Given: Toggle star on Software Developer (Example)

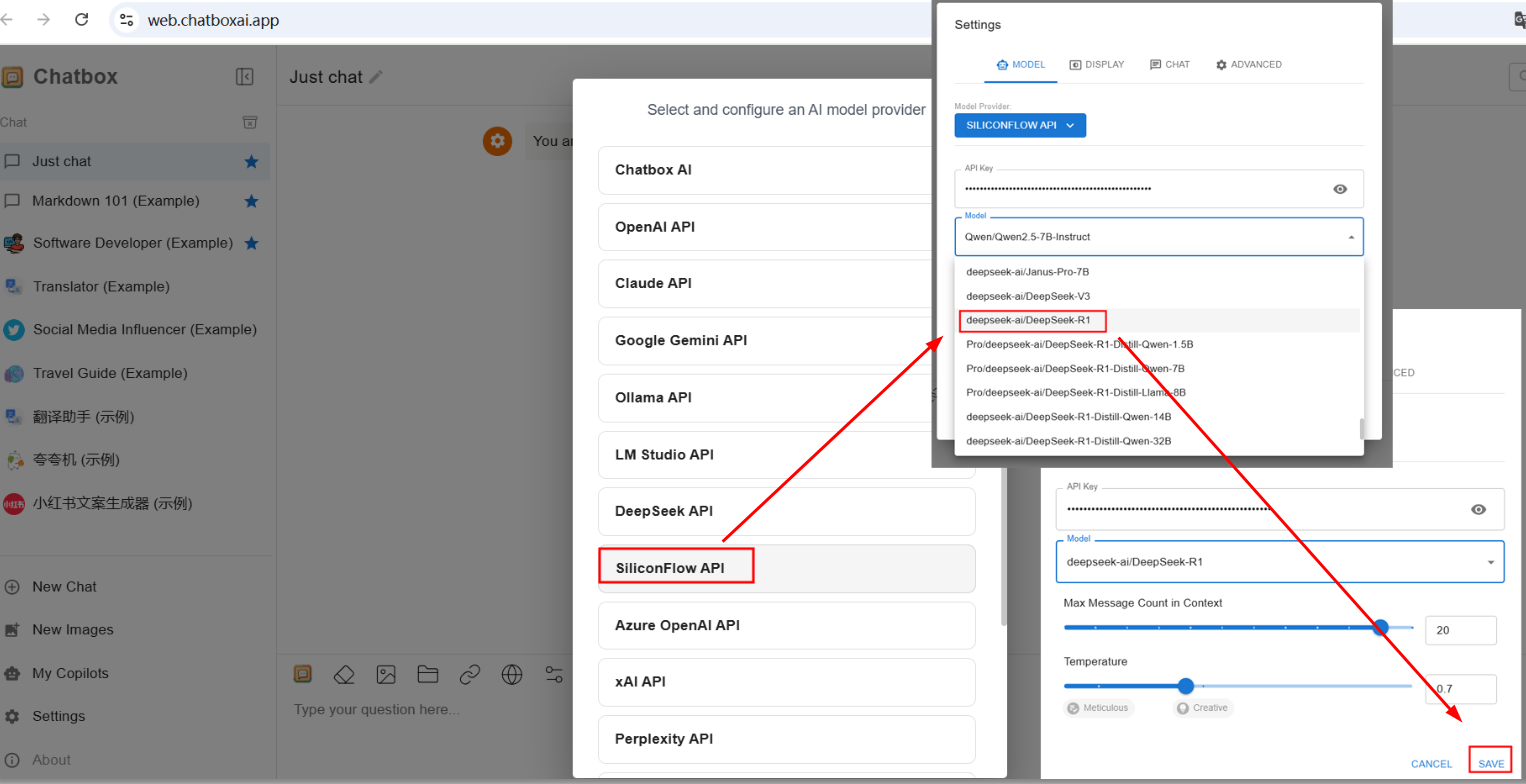Looking at the screenshot, I should (252, 243).
